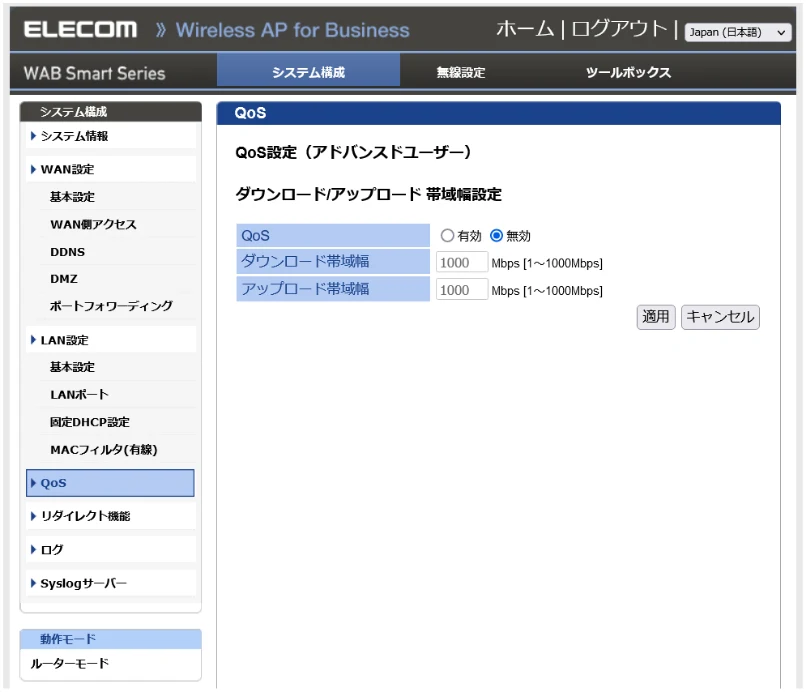
Task: Open the DDNS settings
Action: pos(67,252)
